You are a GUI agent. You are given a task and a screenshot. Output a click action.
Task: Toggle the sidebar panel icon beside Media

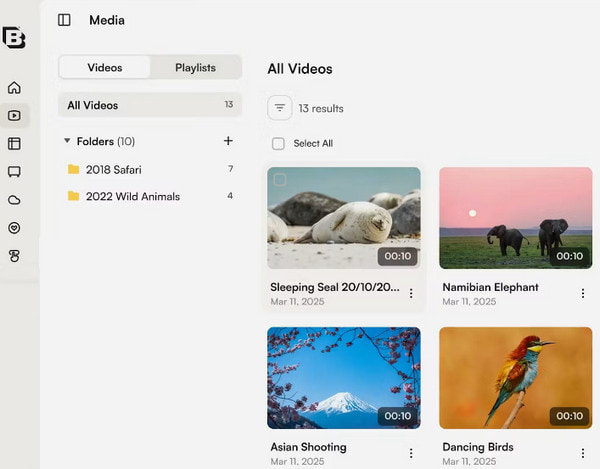(x=64, y=20)
